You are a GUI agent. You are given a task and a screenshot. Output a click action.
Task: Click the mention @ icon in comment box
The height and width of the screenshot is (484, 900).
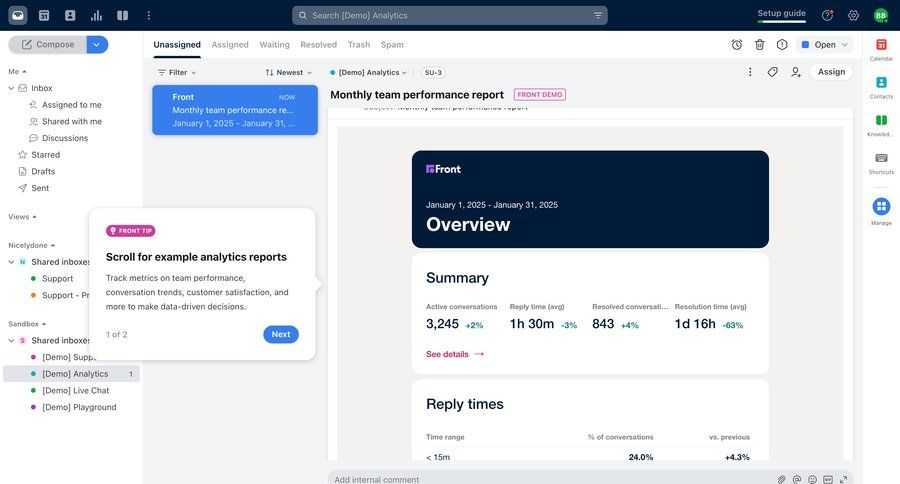(797, 479)
